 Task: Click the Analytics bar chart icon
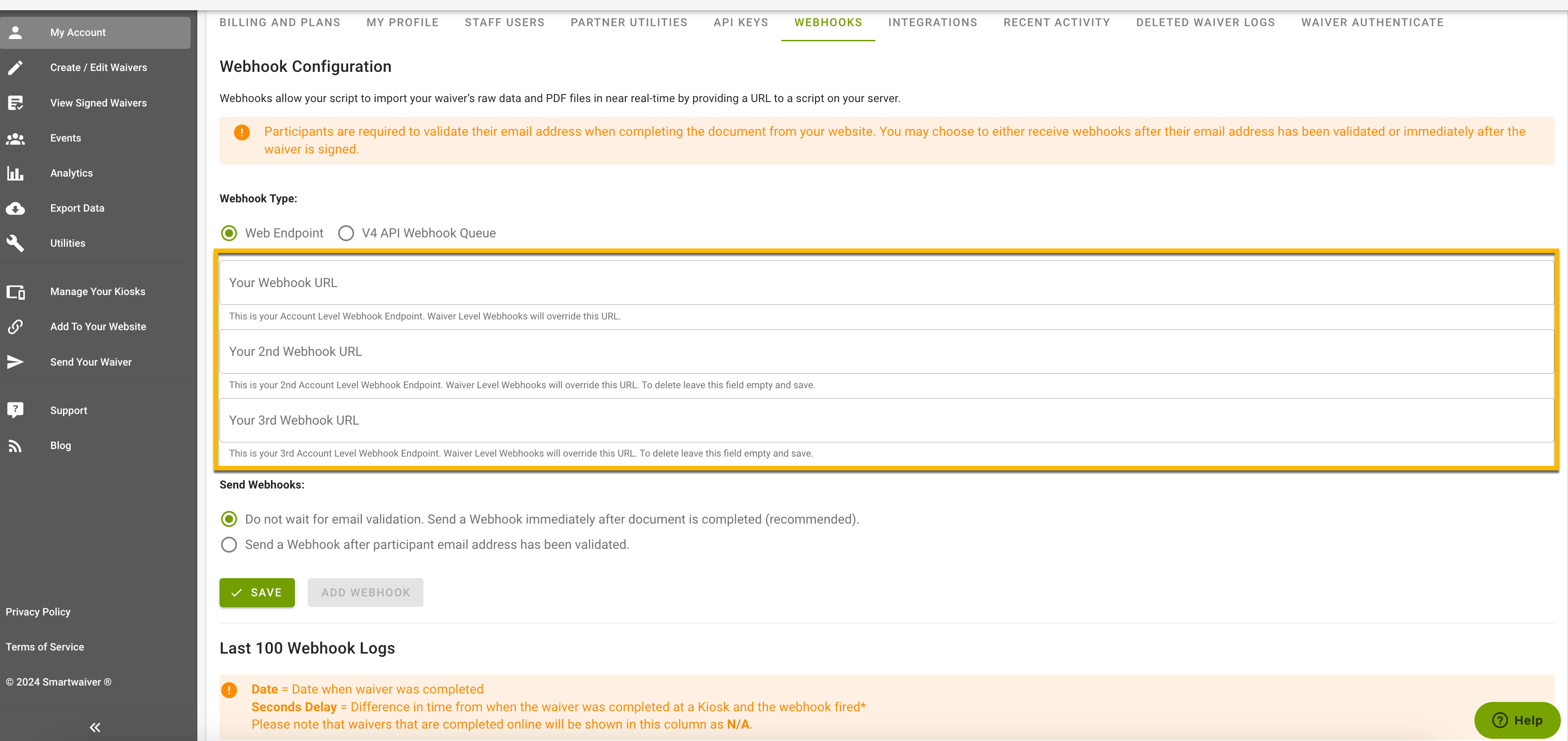(x=15, y=173)
